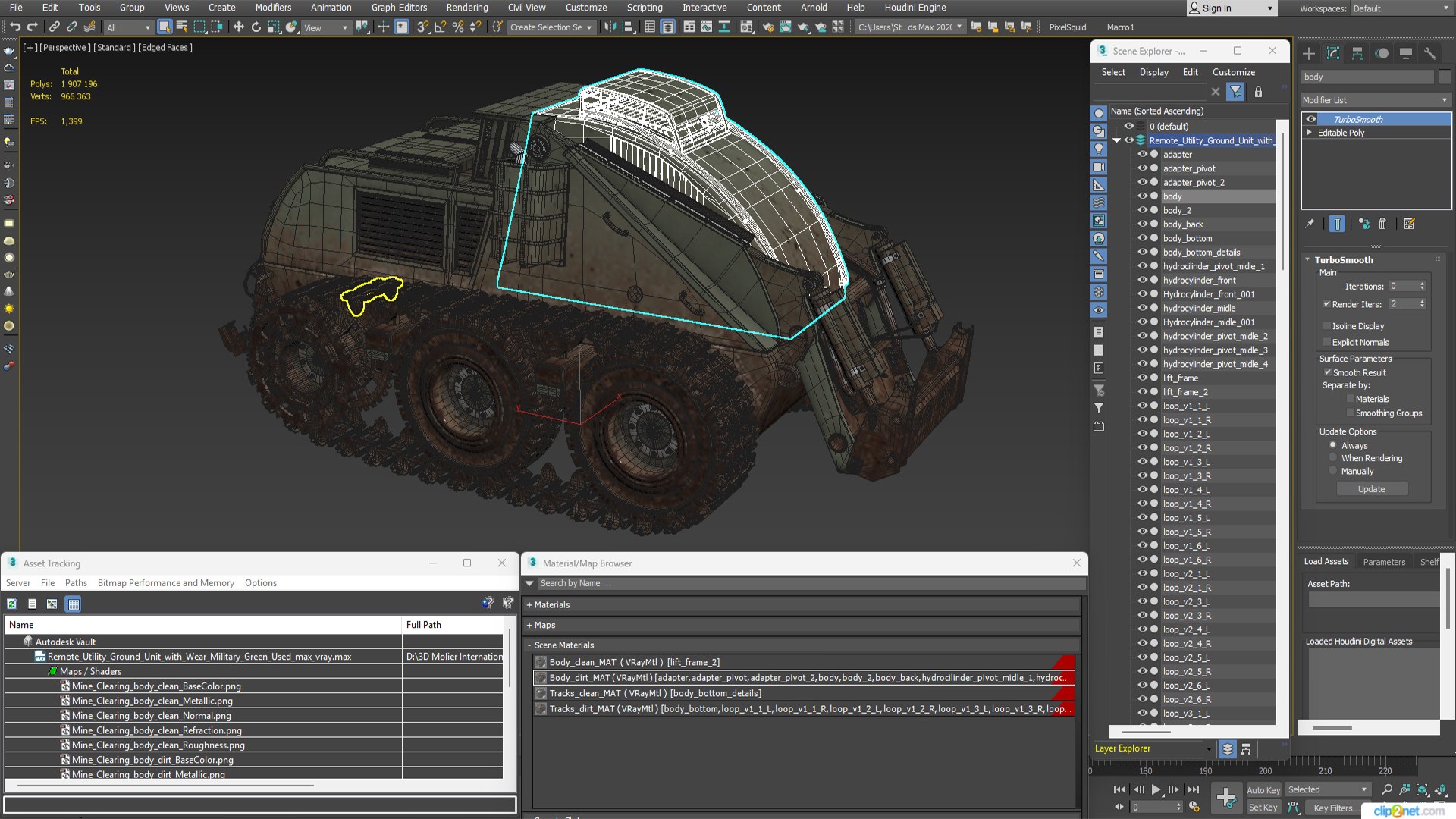Hide the body_back object eye icon
The image size is (1456, 819).
click(x=1142, y=224)
